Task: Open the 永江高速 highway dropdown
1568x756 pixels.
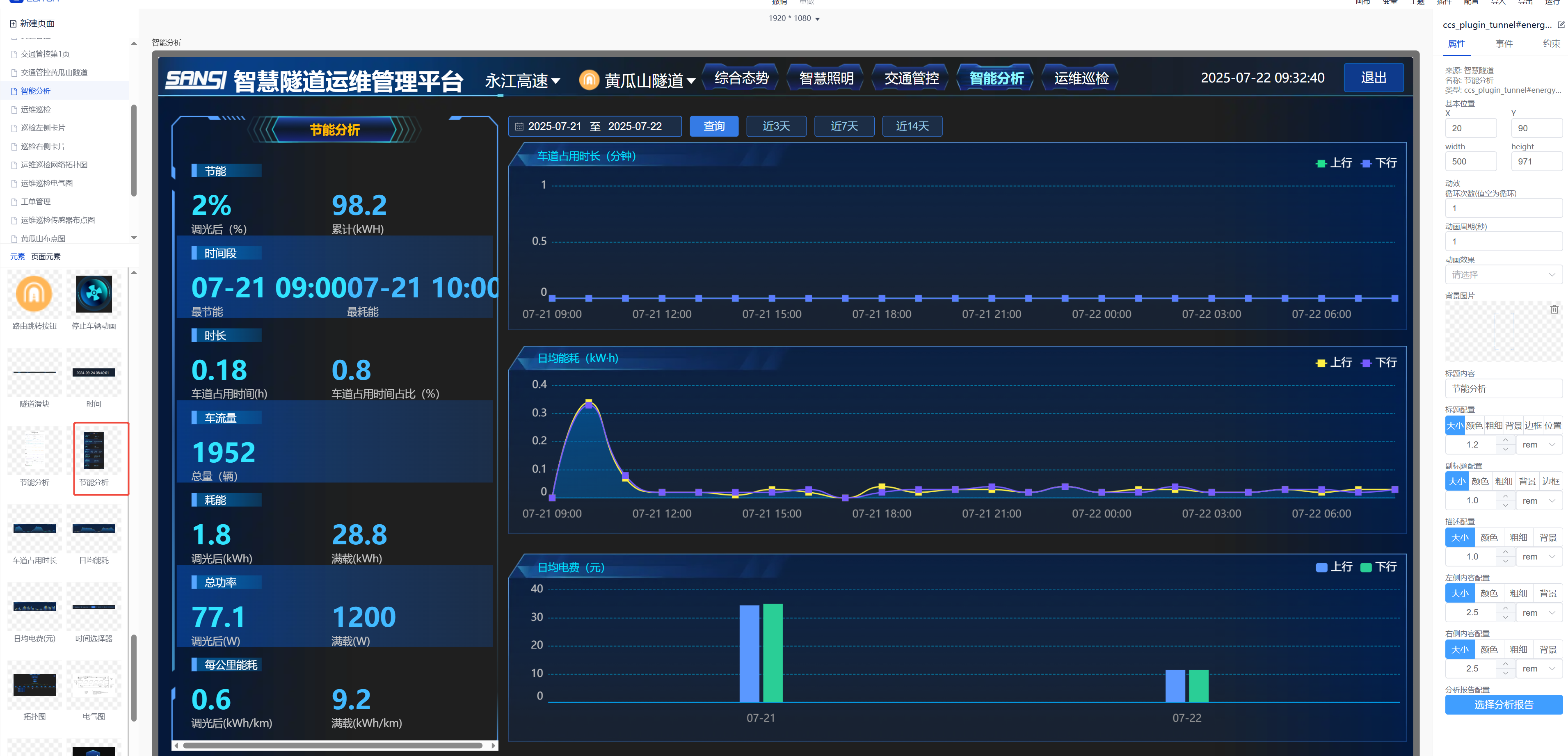Action: pos(522,80)
